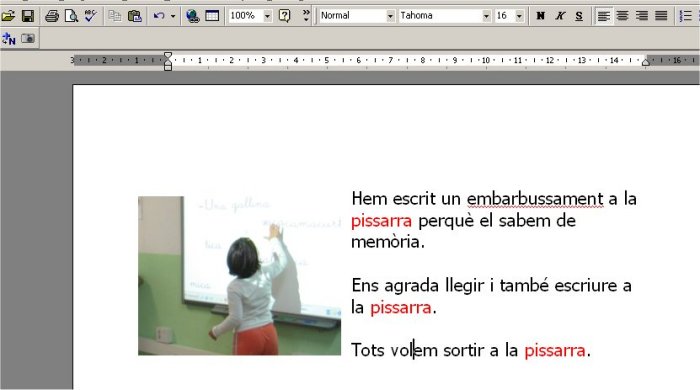Image resolution: width=700 pixels, height=390 pixels.
Task: Save the document with the floppy icon
Action: point(28,16)
